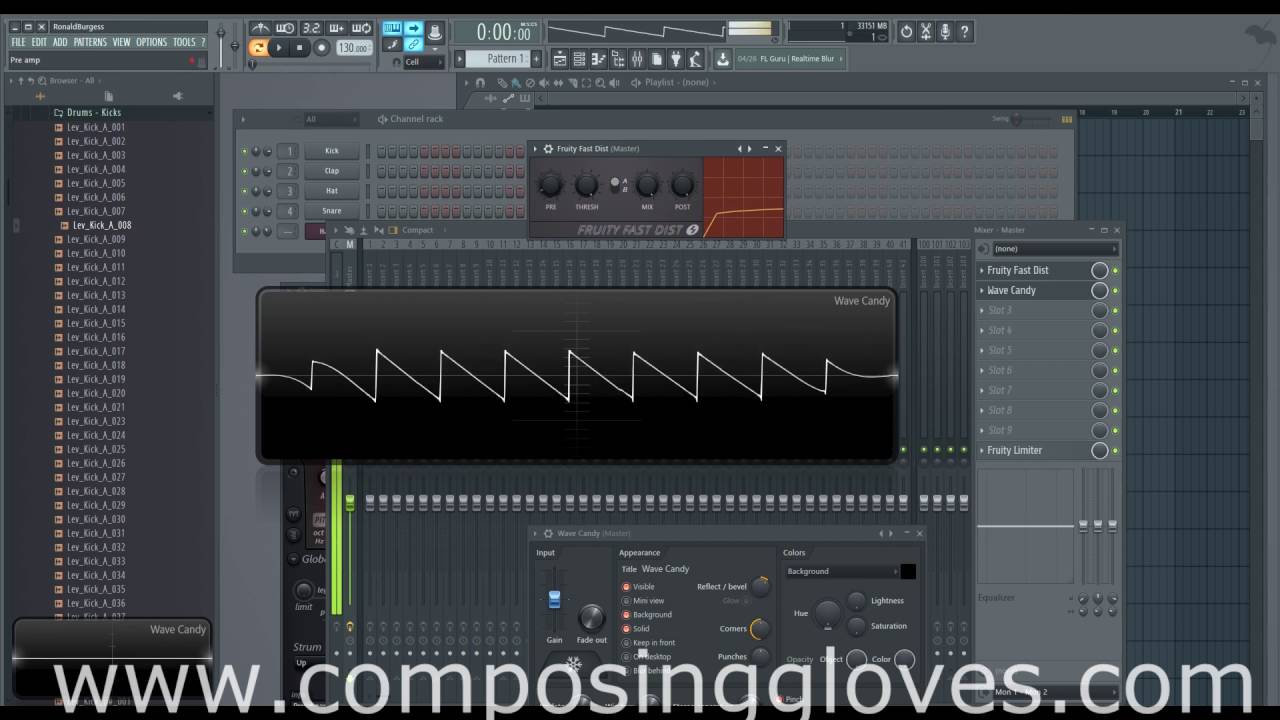Viewport: 1280px width, 720px height.
Task: Toggle the A/B switch in Fruity Fast Dist
Action: pos(615,184)
